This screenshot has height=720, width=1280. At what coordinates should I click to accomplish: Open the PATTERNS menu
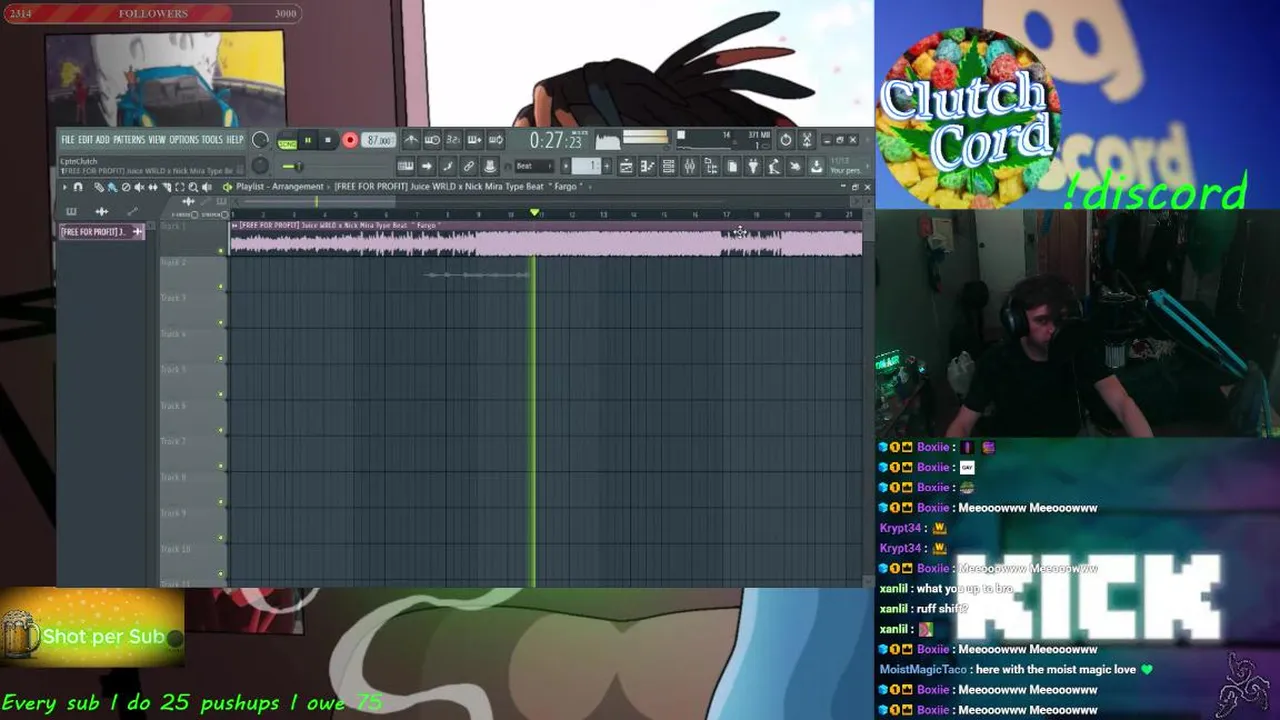tap(129, 140)
